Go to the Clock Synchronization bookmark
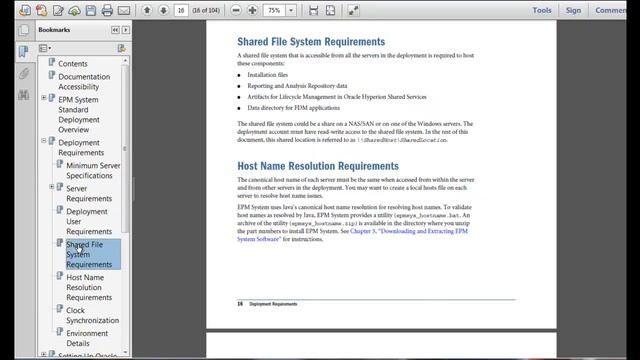Viewport: 640px width, 360px height. (93, 315)
